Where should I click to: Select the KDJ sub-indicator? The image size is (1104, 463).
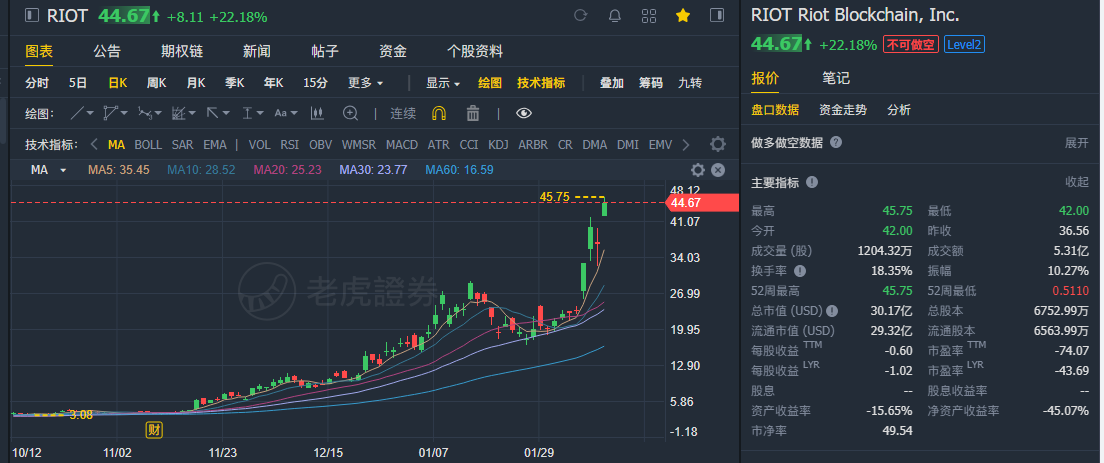pyautogui.click(x=498, y=144)
